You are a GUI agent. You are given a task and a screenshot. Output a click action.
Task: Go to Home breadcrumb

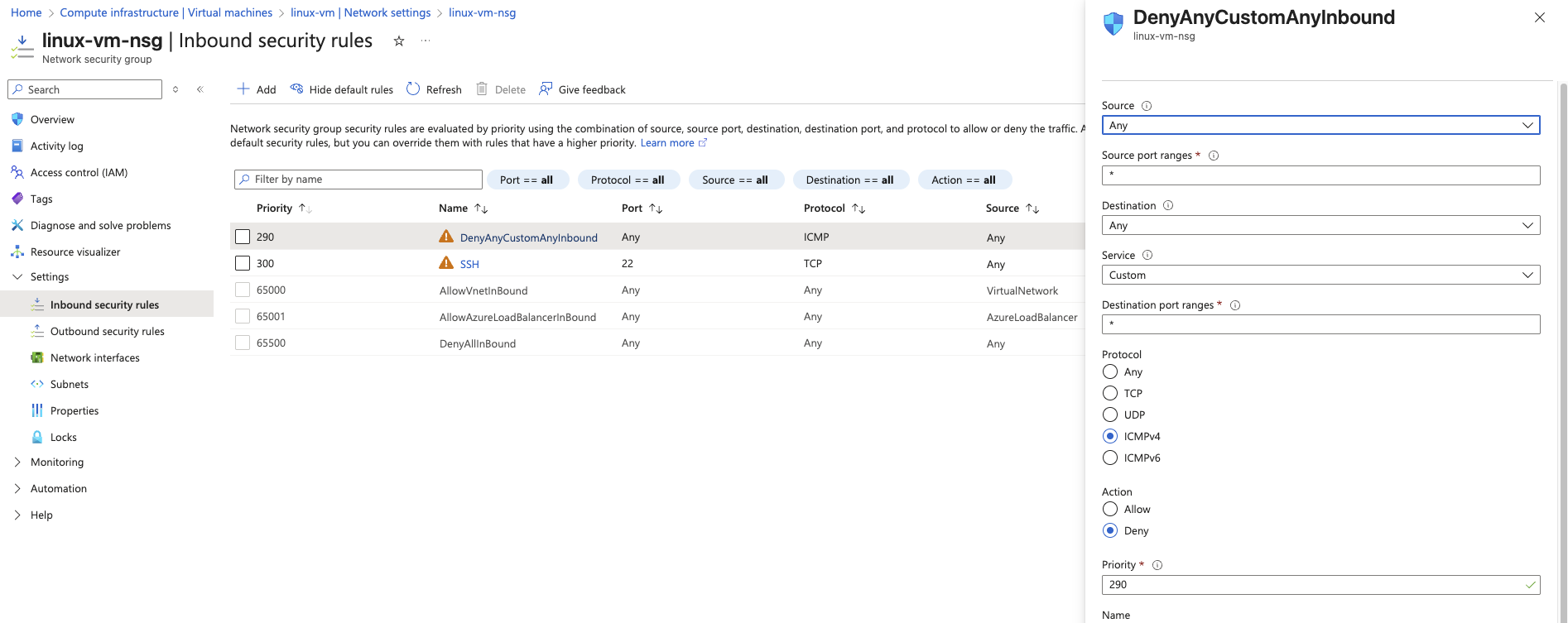(26, 12)
